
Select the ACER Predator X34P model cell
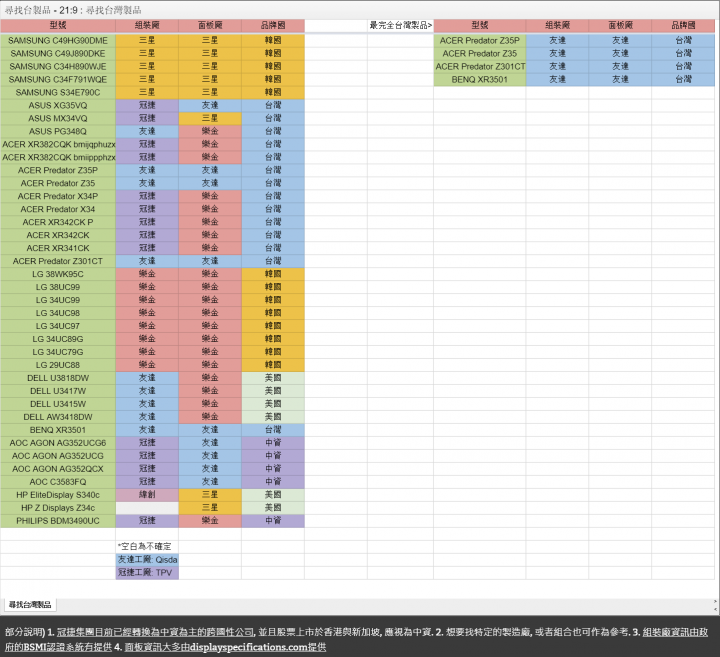(58, 196)
